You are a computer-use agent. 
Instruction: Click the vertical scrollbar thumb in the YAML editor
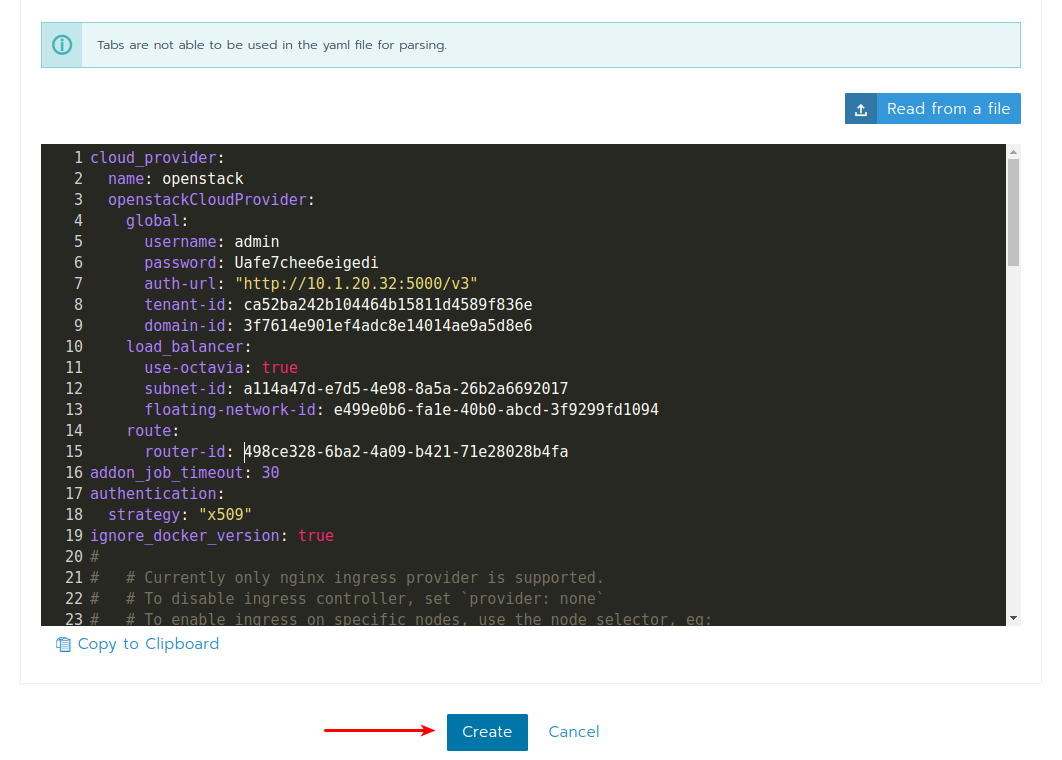[1013, 212]
